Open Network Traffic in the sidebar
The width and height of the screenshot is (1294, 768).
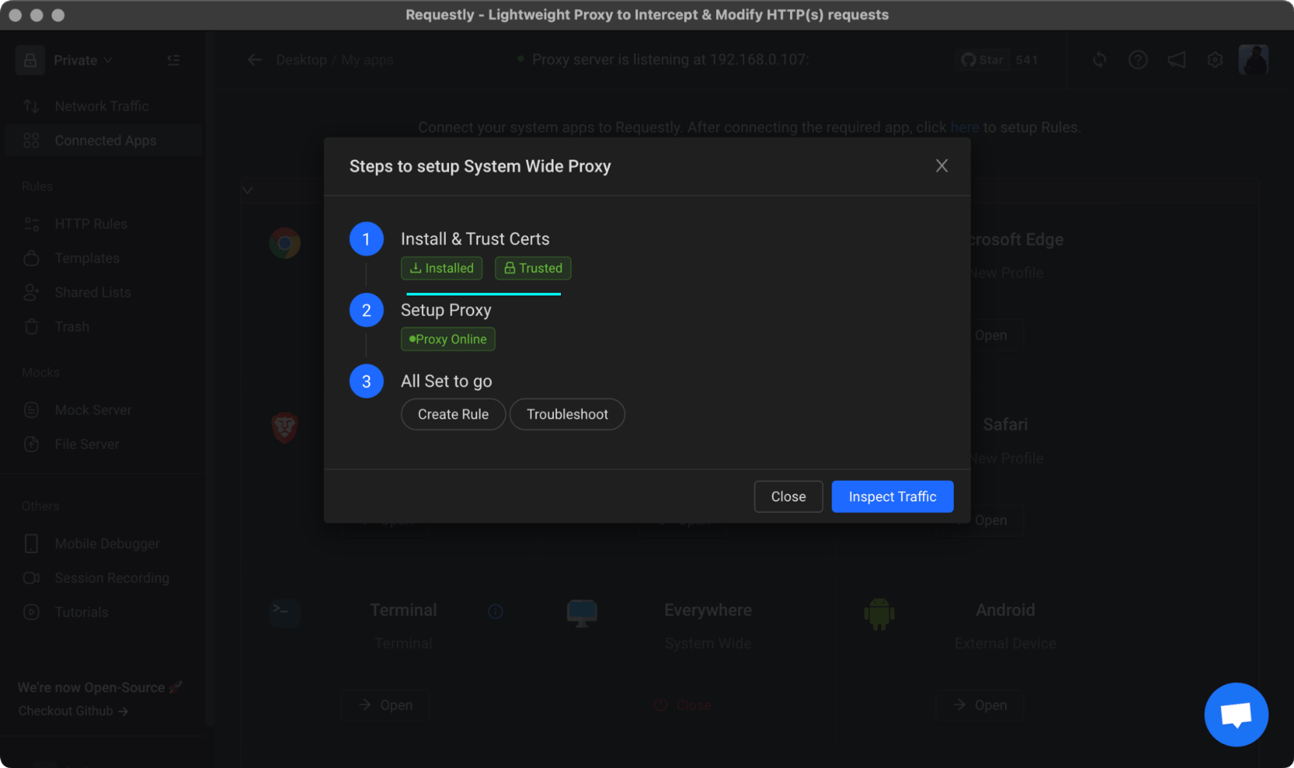click(x=101, y=106)
